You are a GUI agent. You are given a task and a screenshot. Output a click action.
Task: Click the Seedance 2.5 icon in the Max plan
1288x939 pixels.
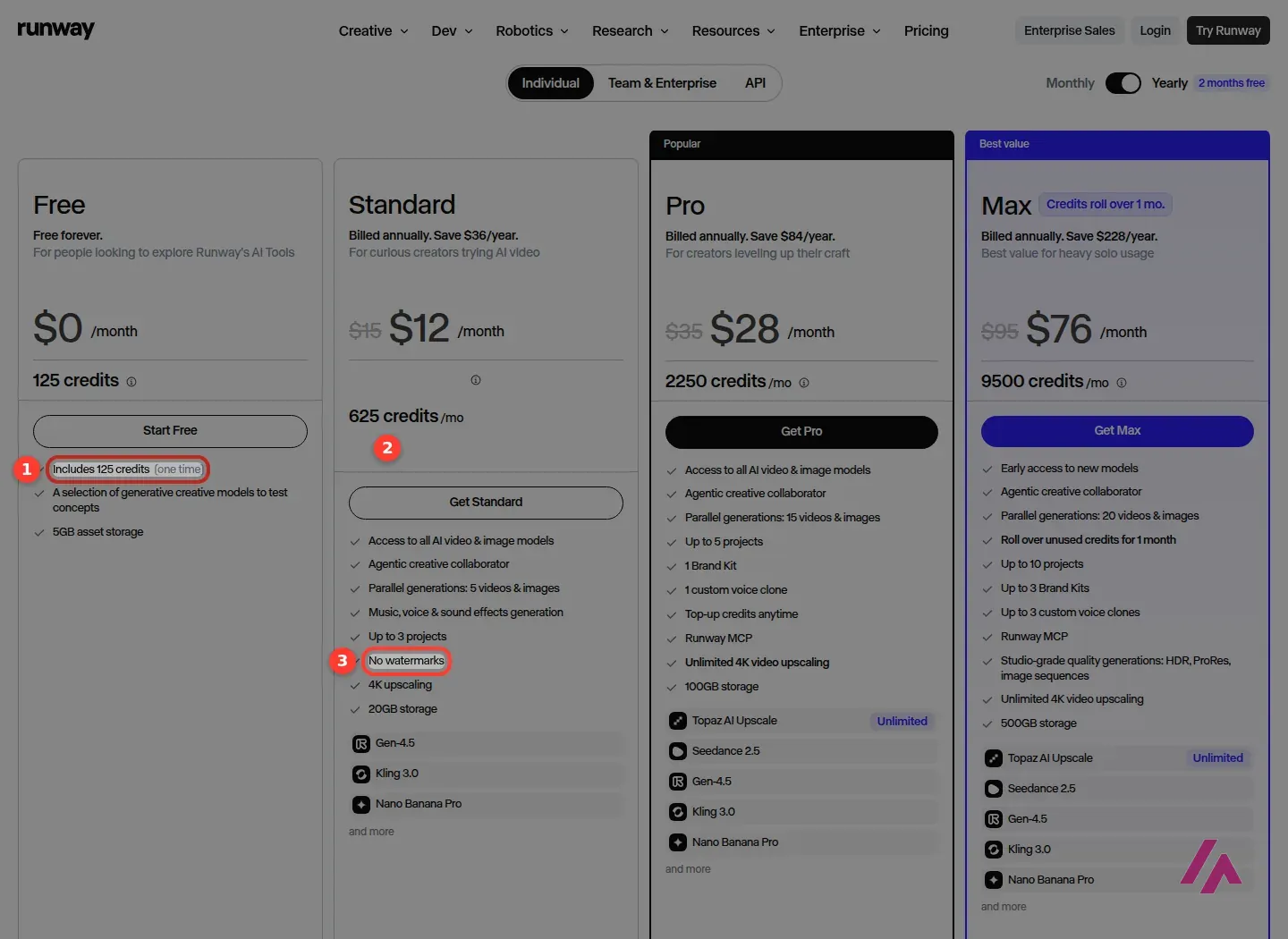coord(994,789)
